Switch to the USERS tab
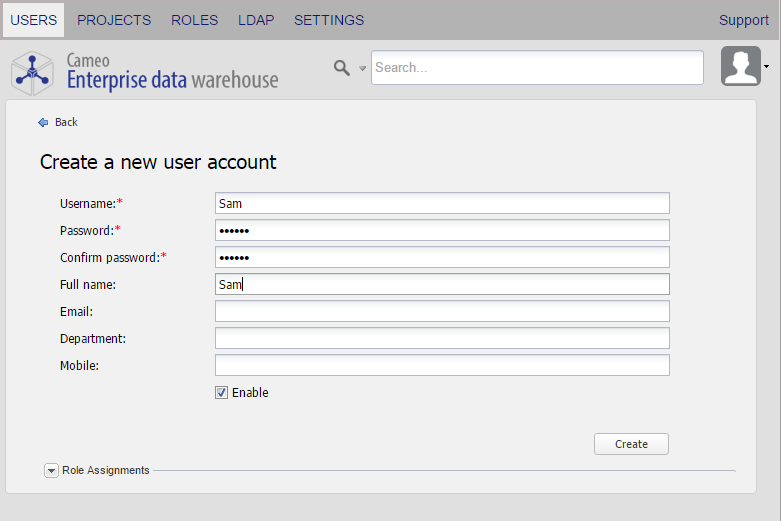781x521 pixels. pos(33,20)
